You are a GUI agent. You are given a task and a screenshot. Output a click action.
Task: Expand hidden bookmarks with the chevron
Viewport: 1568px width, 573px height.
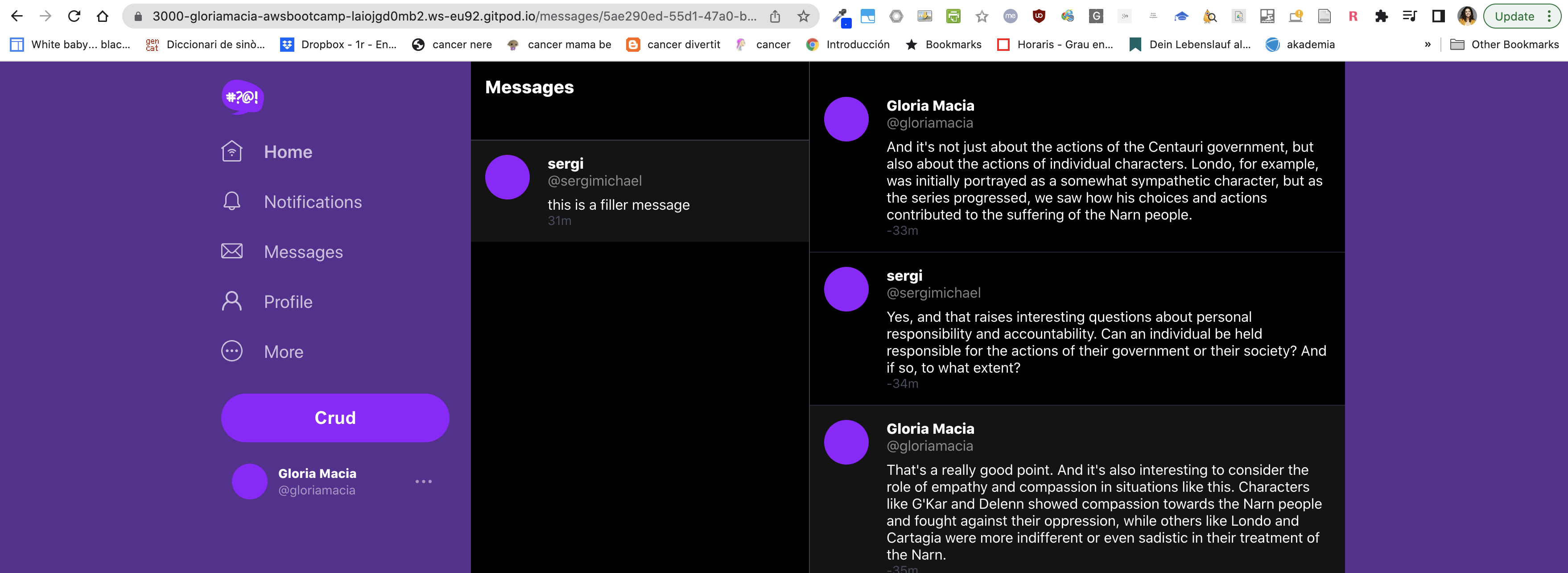[1428, 44]
